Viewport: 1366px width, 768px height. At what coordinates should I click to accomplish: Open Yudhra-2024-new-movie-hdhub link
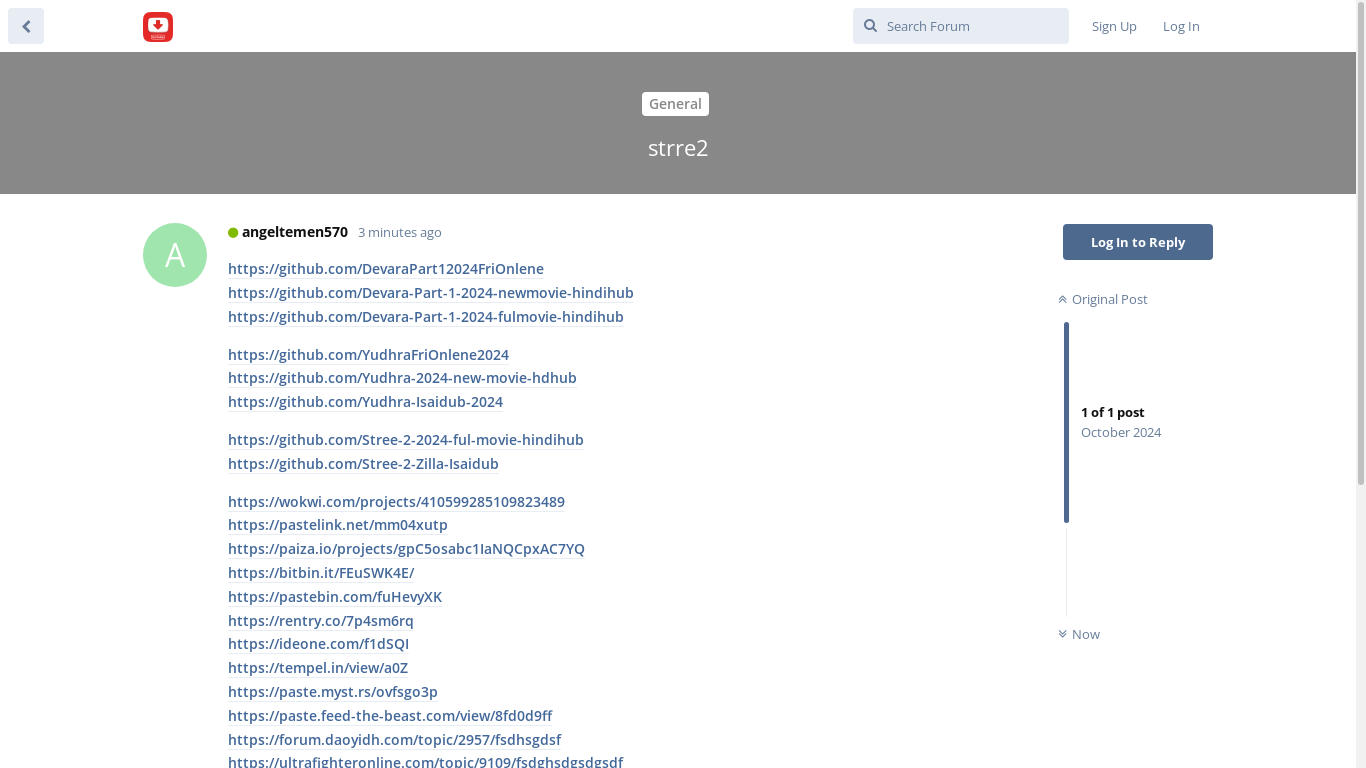pos(402,378)
